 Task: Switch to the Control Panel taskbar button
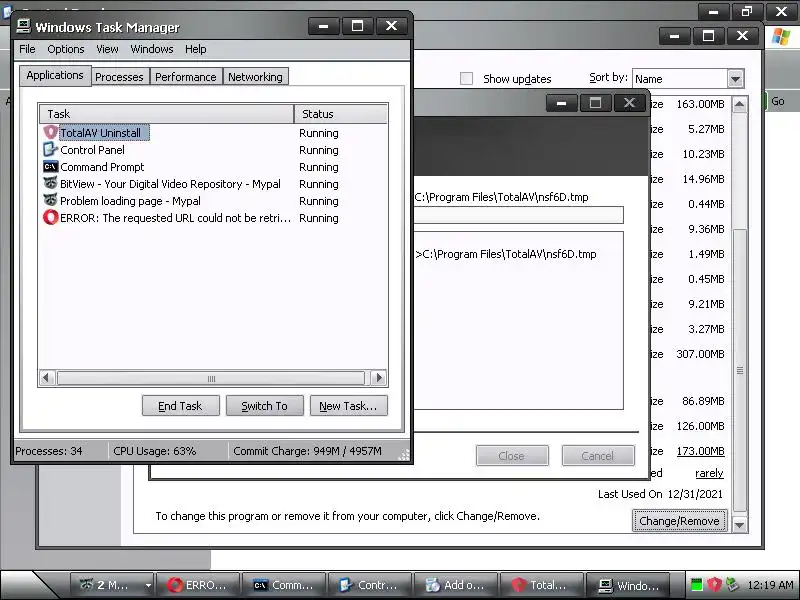click(370, 585)
